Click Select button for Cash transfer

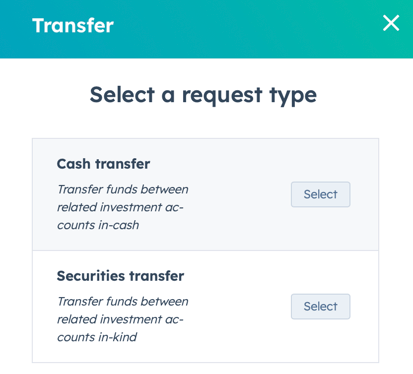(320, 194)
